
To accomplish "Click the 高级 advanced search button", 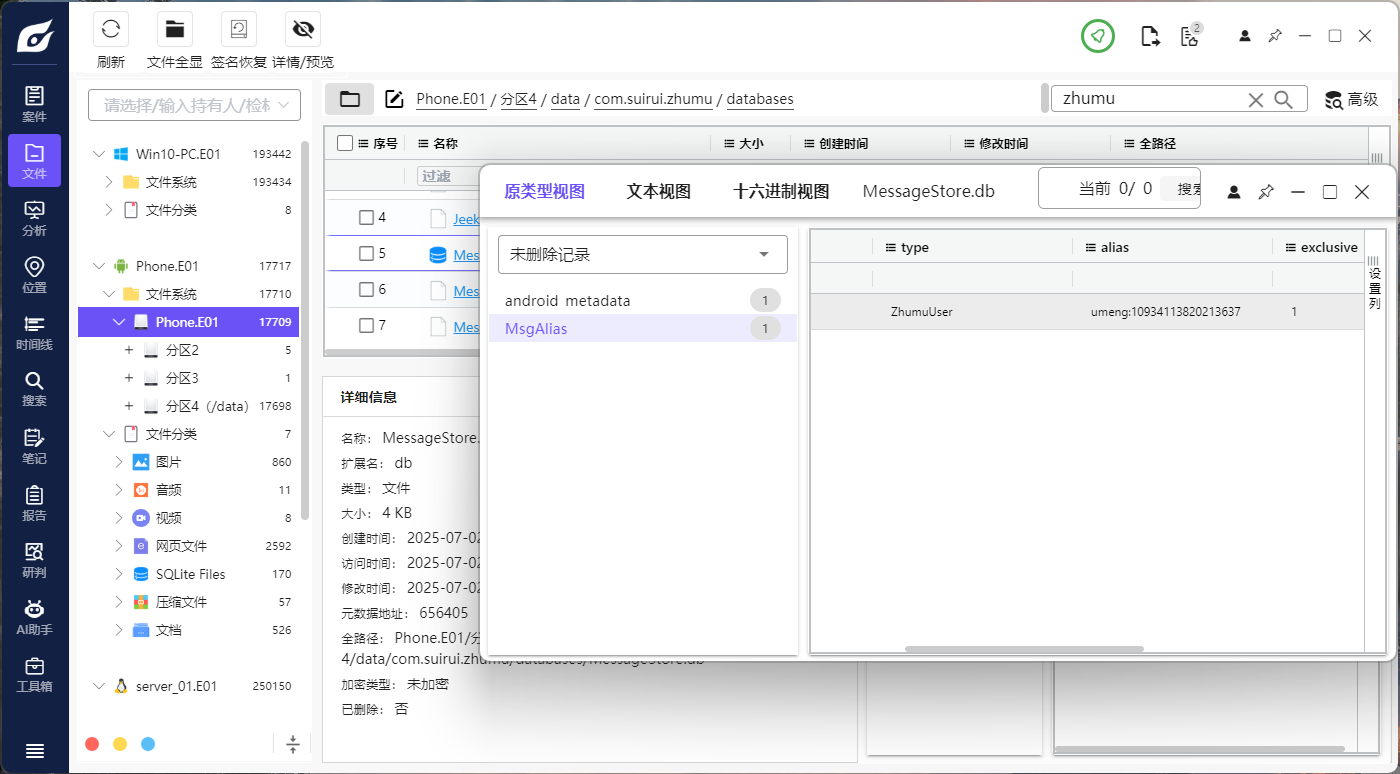I will click(1351, 99).
